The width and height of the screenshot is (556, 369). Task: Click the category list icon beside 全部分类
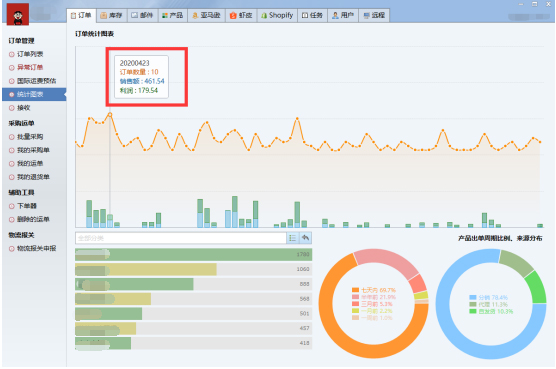tap(293, 238)
